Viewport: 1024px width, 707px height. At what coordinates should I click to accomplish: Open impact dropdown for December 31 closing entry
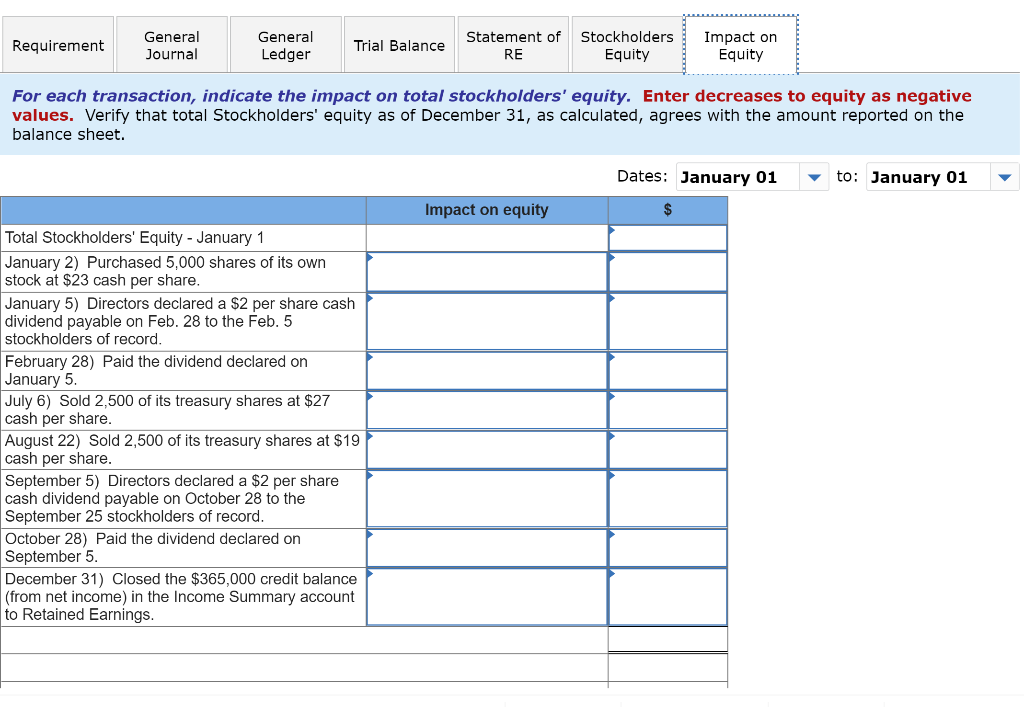pos(487,597)
